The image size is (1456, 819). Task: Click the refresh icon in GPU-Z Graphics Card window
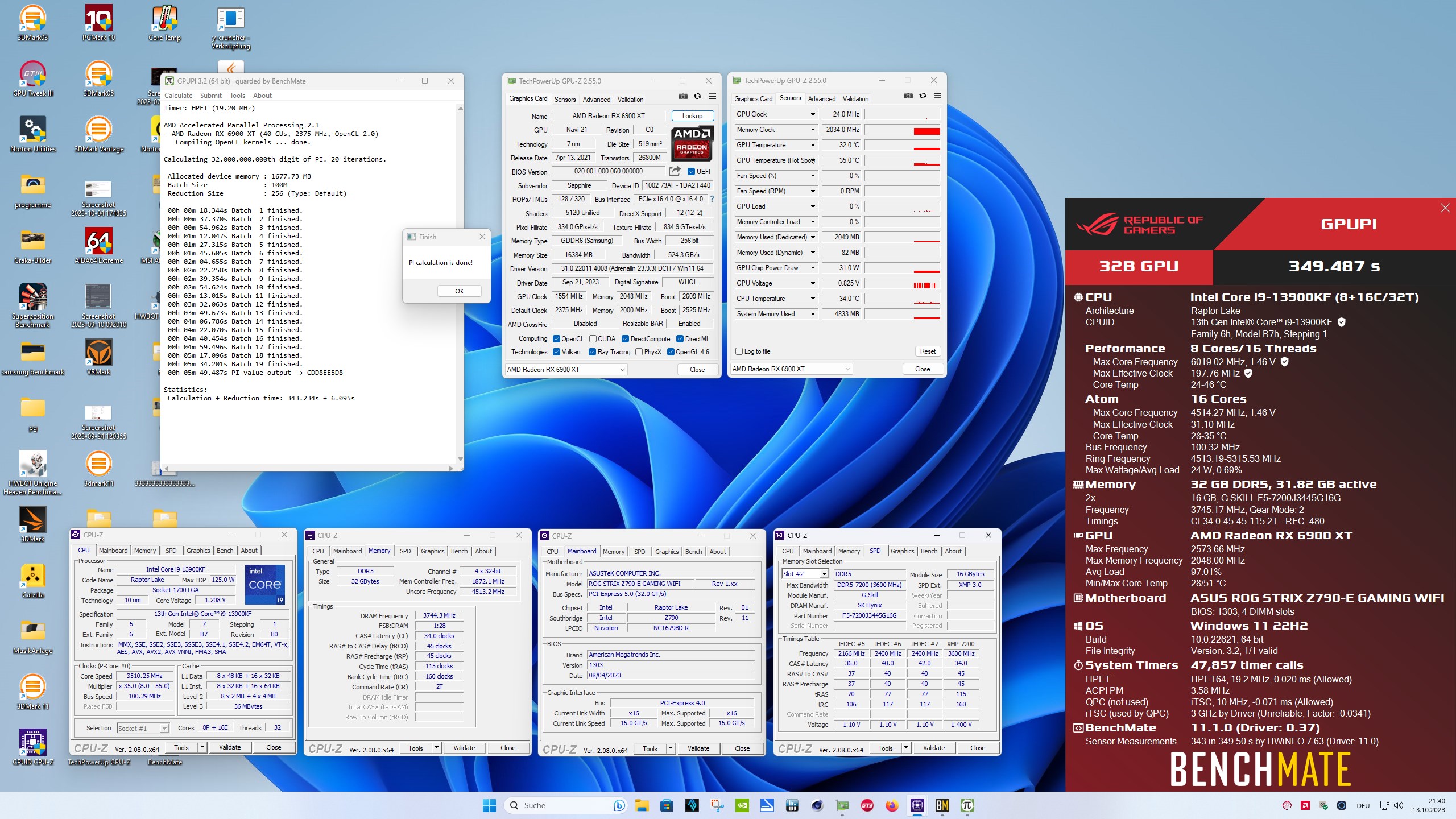(697, 97)
